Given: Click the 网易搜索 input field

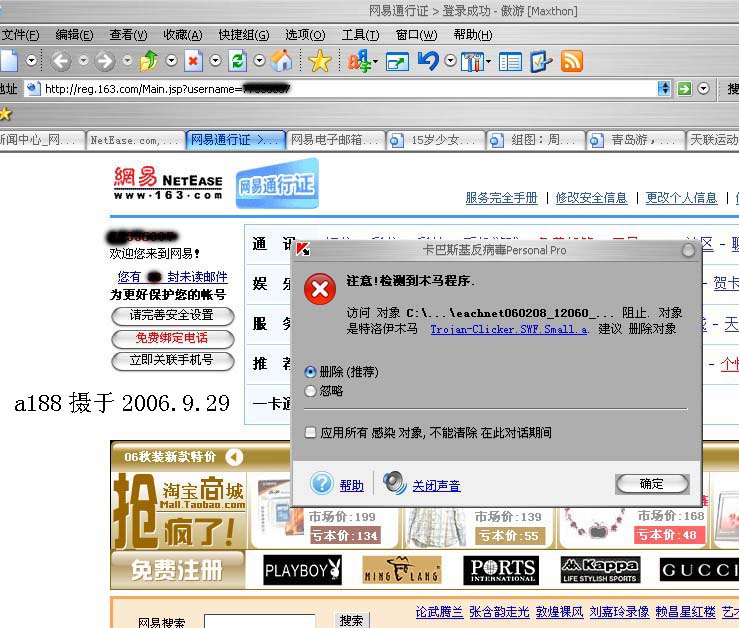Looking at the screenshot, I should (260, 621).
